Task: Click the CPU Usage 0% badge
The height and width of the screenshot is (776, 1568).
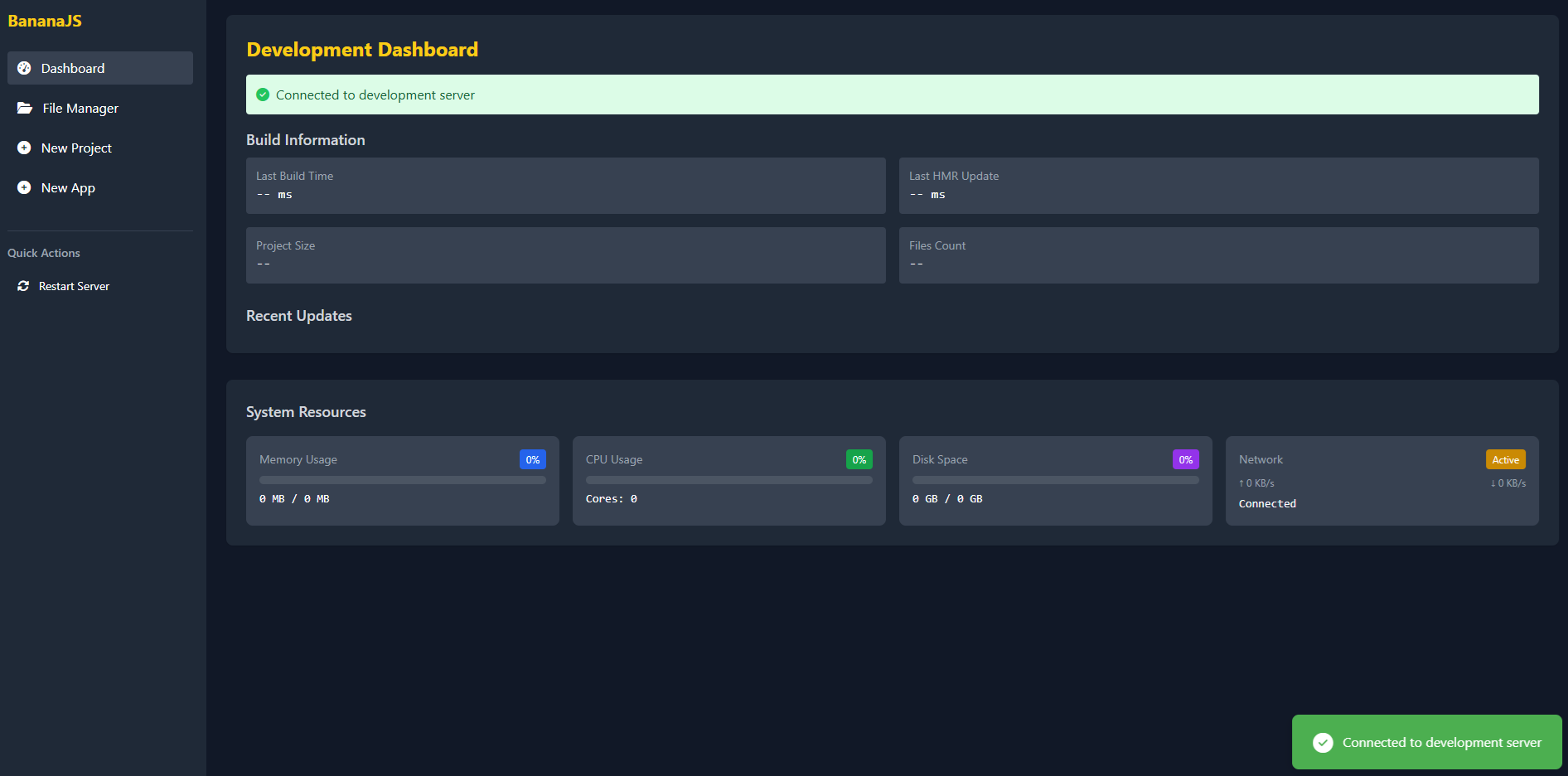Action: click(859, 458)
